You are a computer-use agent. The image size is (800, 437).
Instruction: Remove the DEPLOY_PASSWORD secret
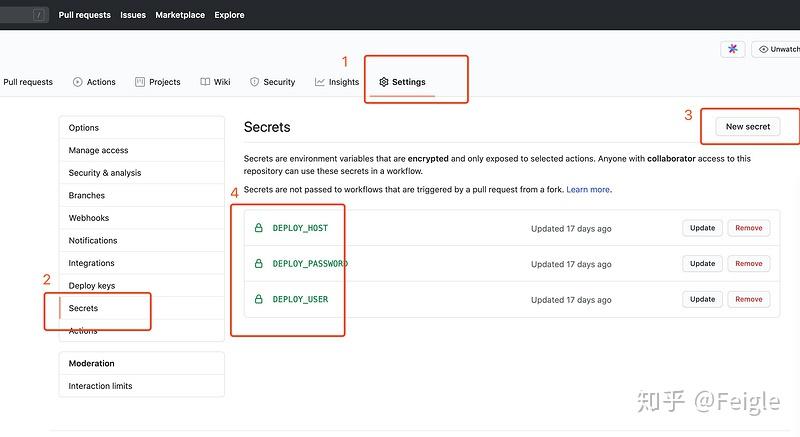click(748, 264)
